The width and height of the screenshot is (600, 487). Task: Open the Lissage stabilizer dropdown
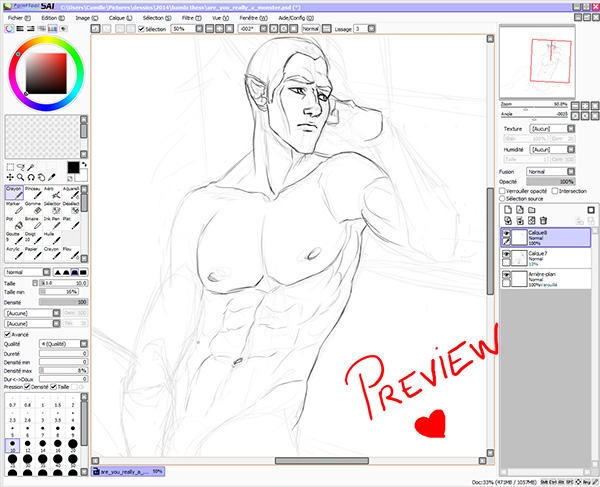click(371, 29)
